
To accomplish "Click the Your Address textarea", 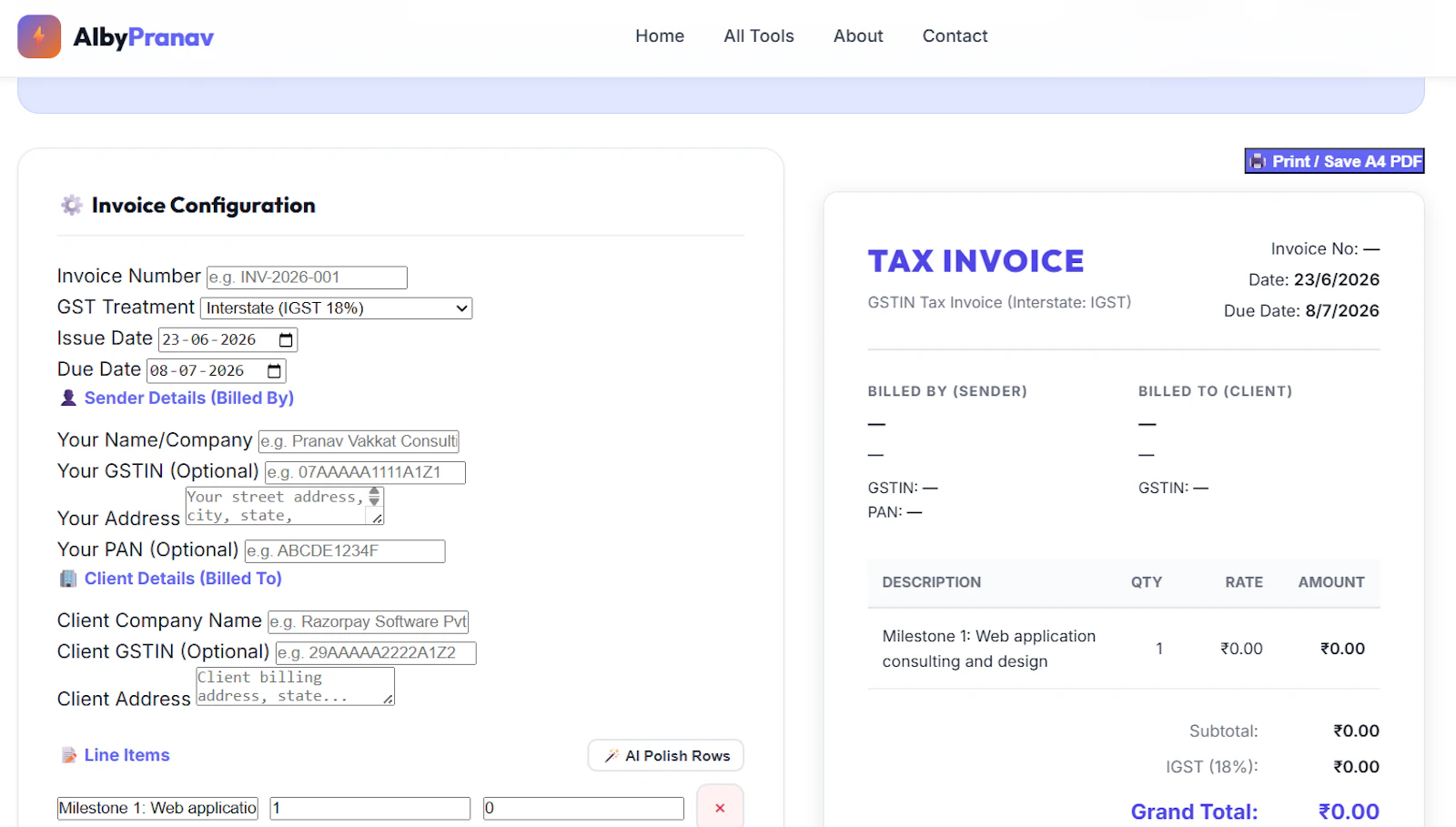I will tap(284, 506).
